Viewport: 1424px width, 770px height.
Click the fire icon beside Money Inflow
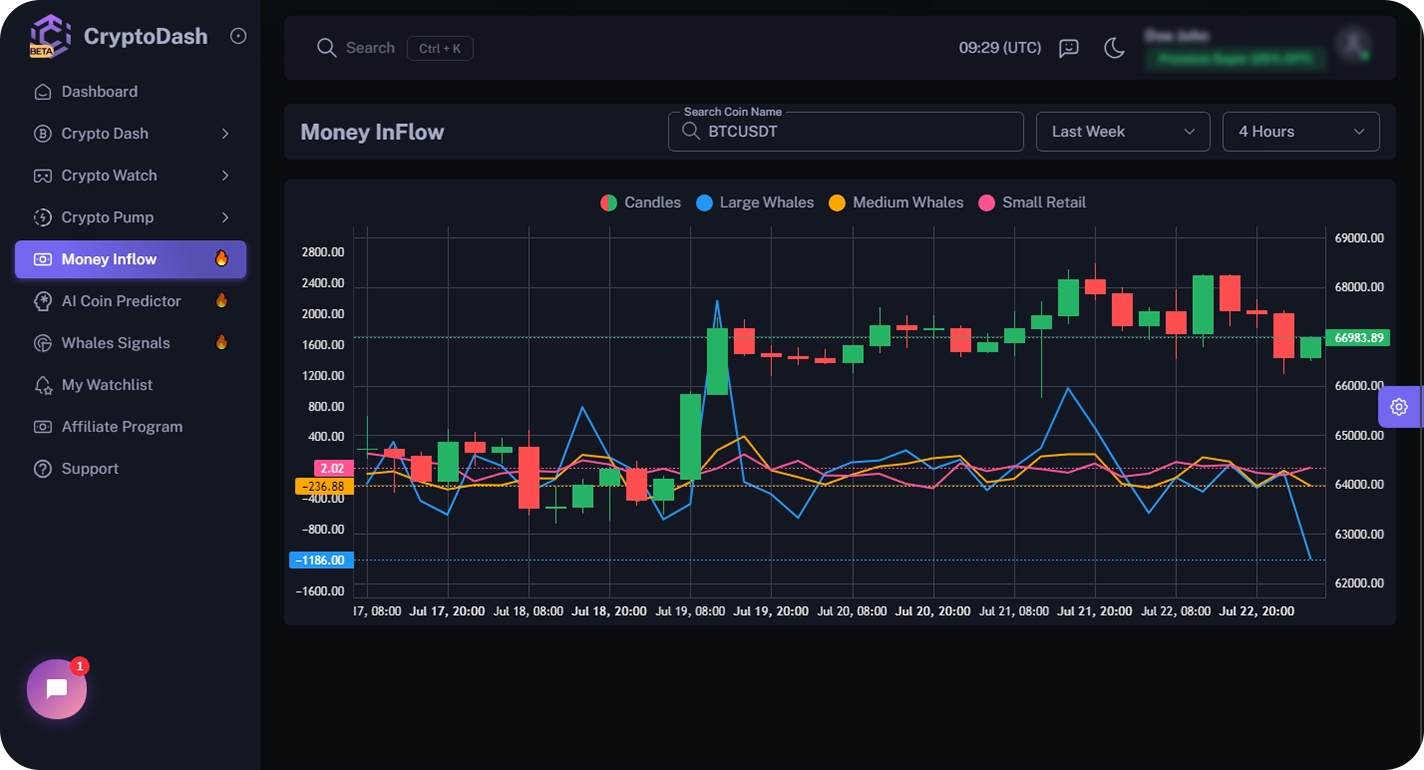(222, 258)
